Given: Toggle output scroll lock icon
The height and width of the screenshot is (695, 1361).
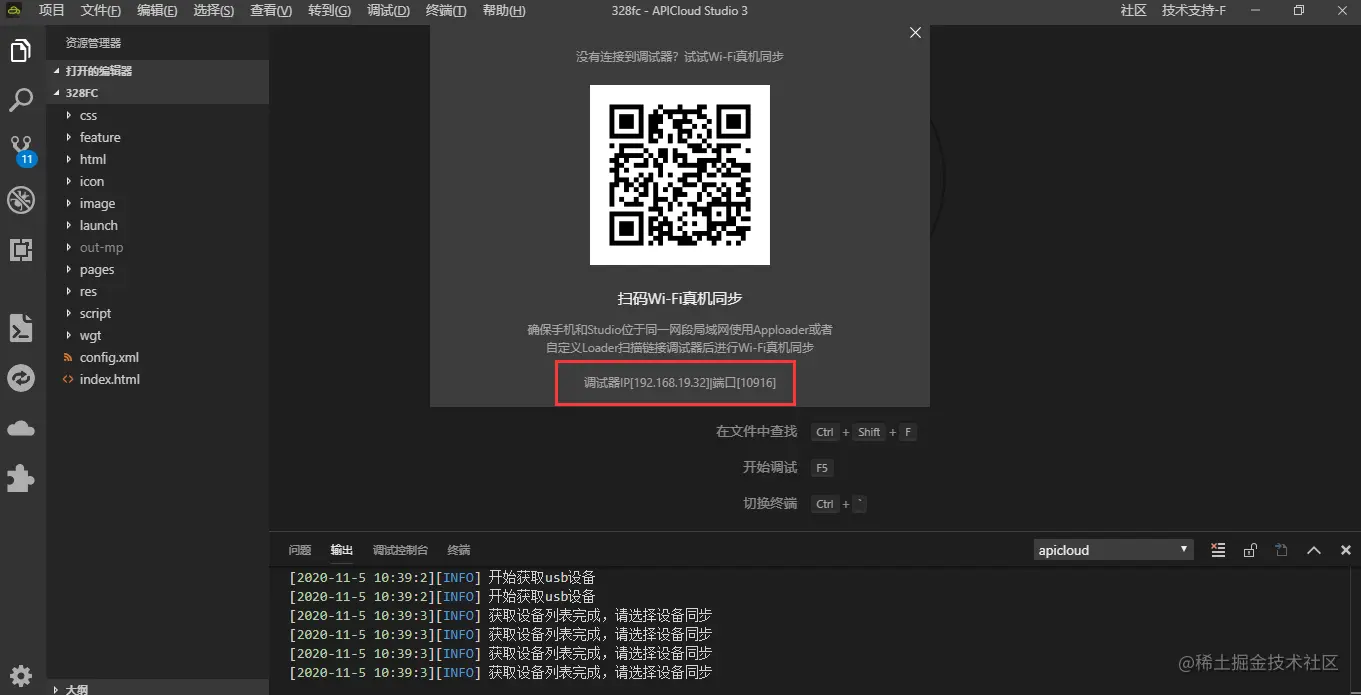Looking at the screenshot, I should tap(1250, 550).
